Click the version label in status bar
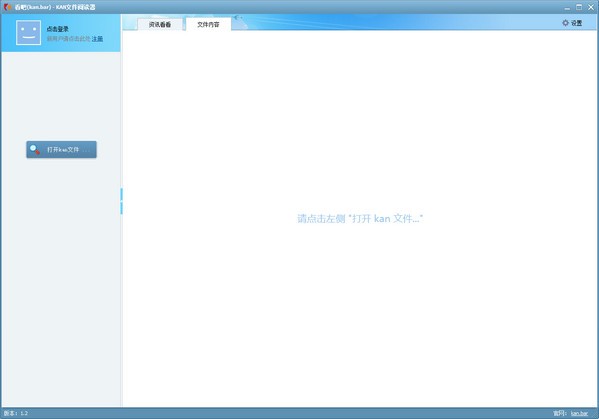This screenshot has height=419, width=599. [x=16, y=413]
